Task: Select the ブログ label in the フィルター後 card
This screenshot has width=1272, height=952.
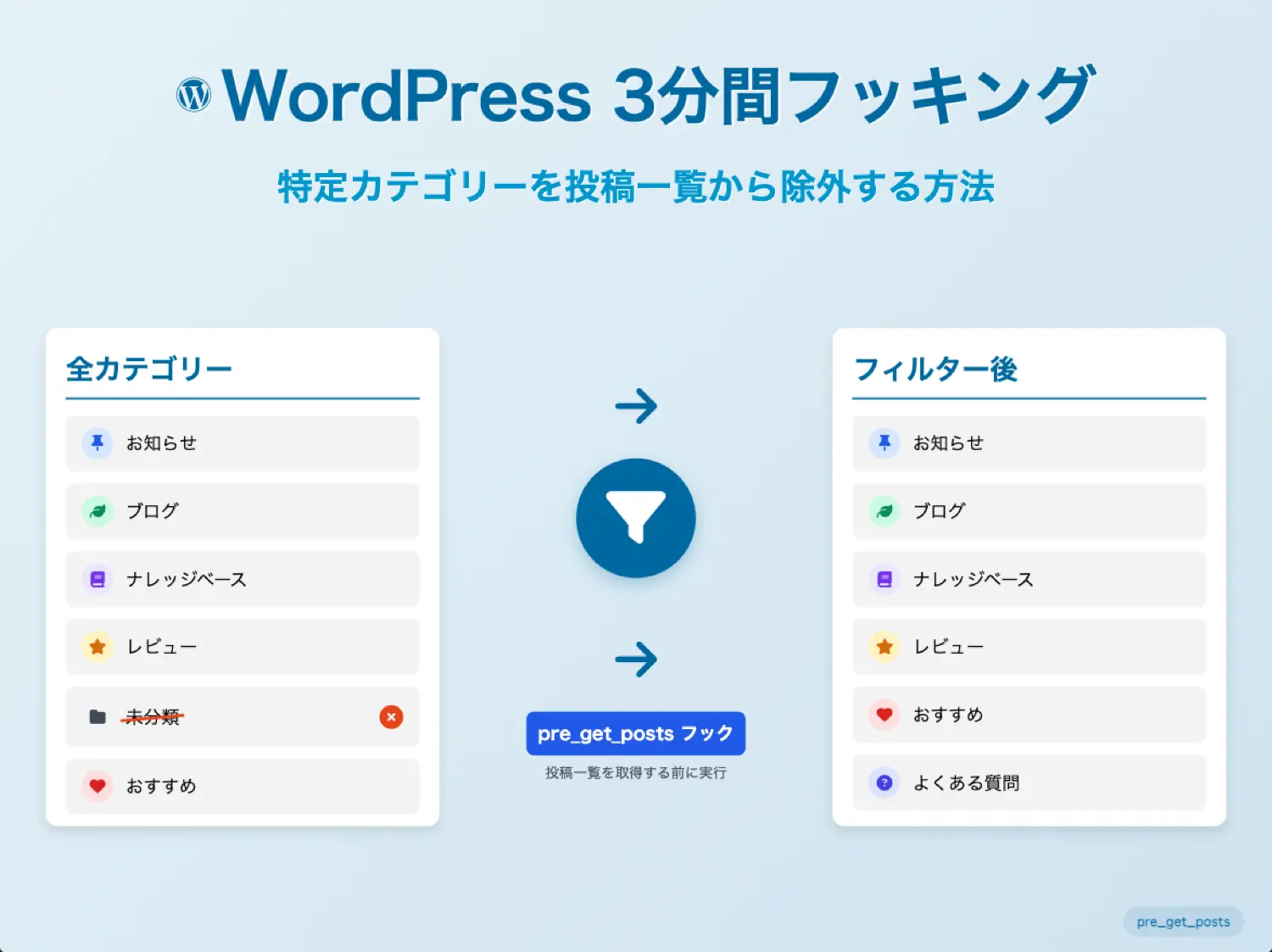Action: [940, 511]
